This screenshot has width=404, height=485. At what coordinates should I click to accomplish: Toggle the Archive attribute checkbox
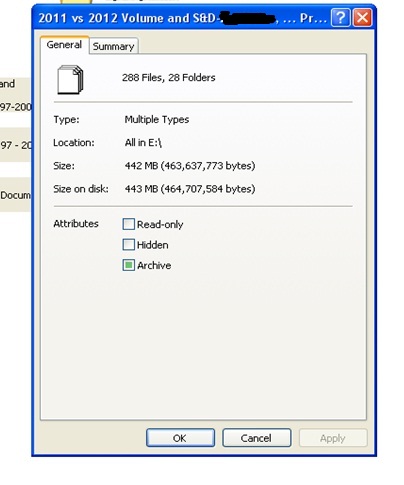tap(129, 265)
